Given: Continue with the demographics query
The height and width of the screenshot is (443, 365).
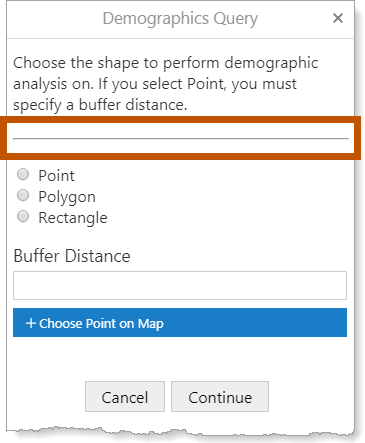Looking at the screenshot, I should (220, 397).
